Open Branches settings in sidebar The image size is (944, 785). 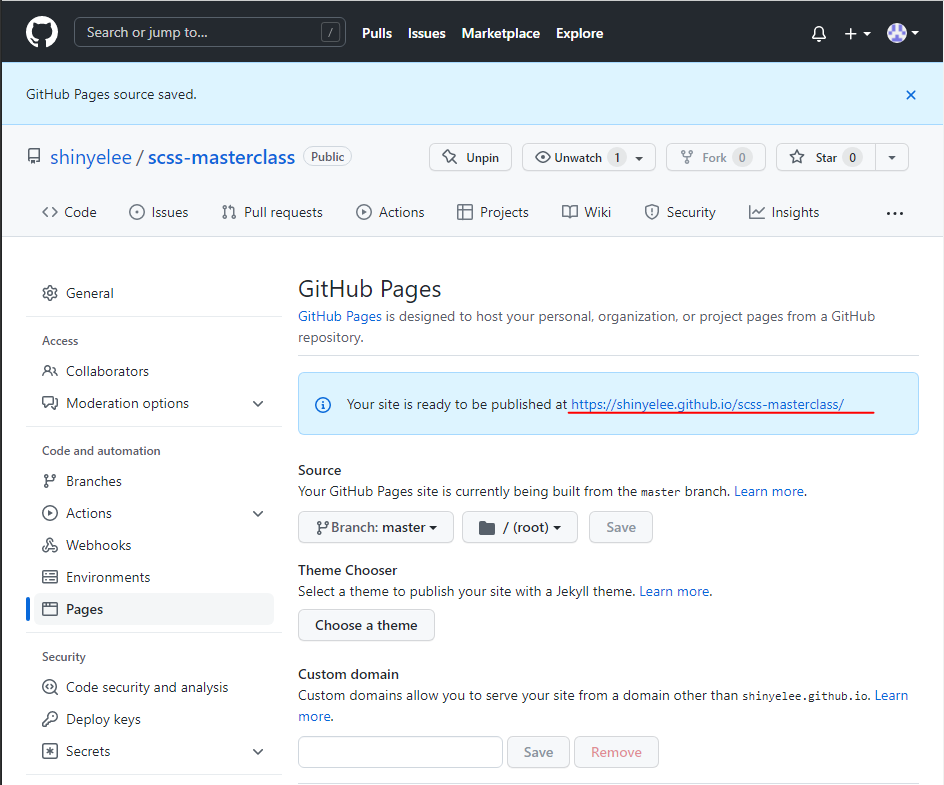tap(154, 482)
